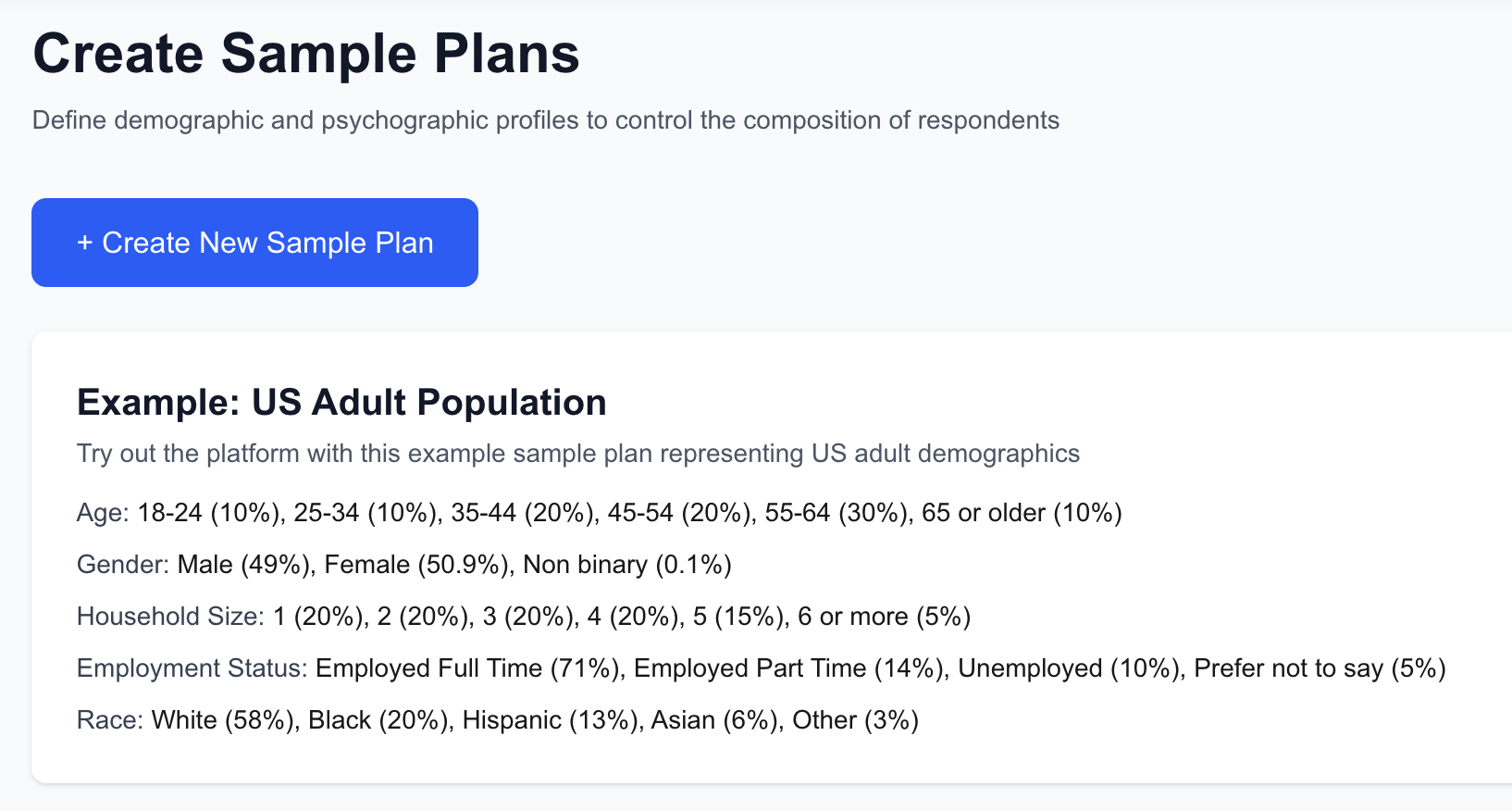Select the 'White (58%)' race value

(x=223, y=720)
